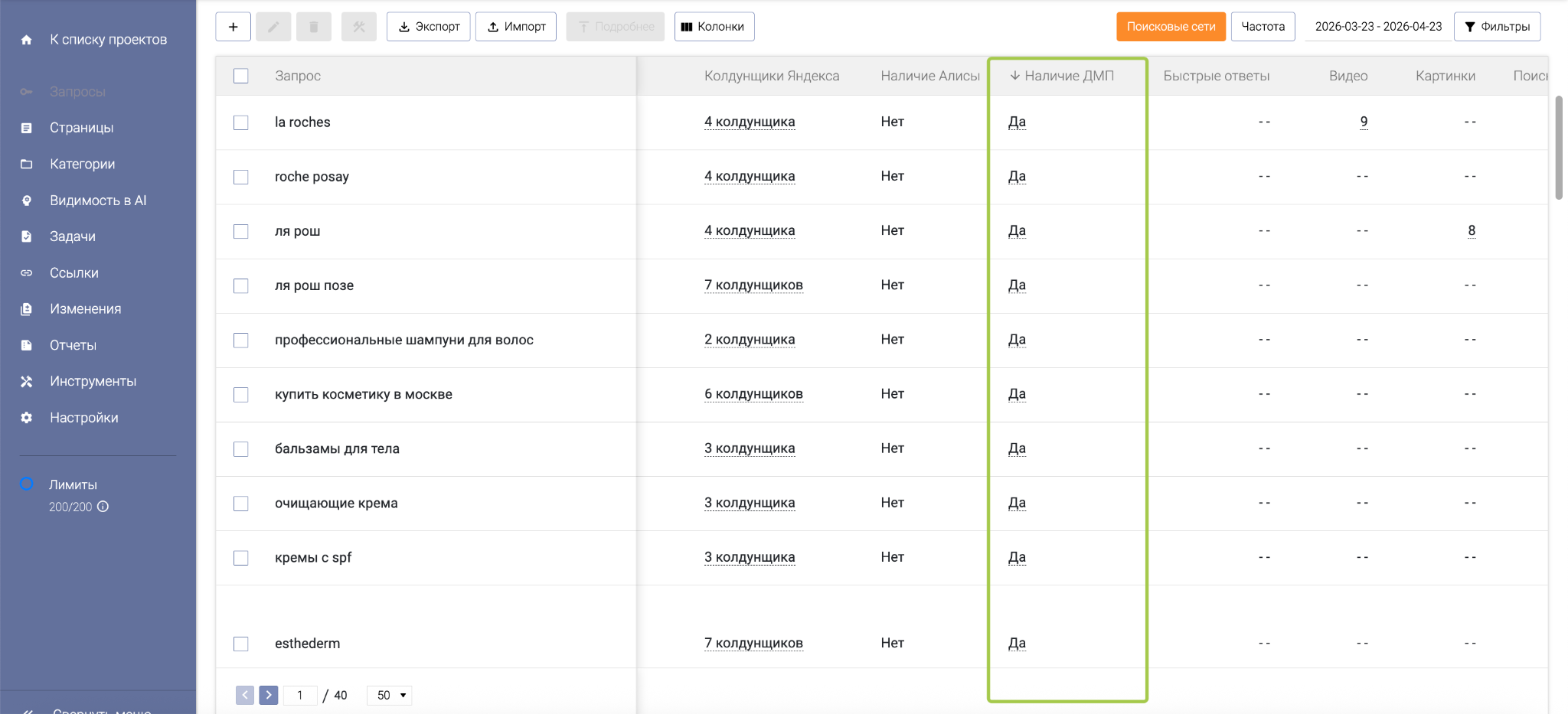The image size is (1568, 714).
Task: Click the page number input field
Action: click(300, 695)
